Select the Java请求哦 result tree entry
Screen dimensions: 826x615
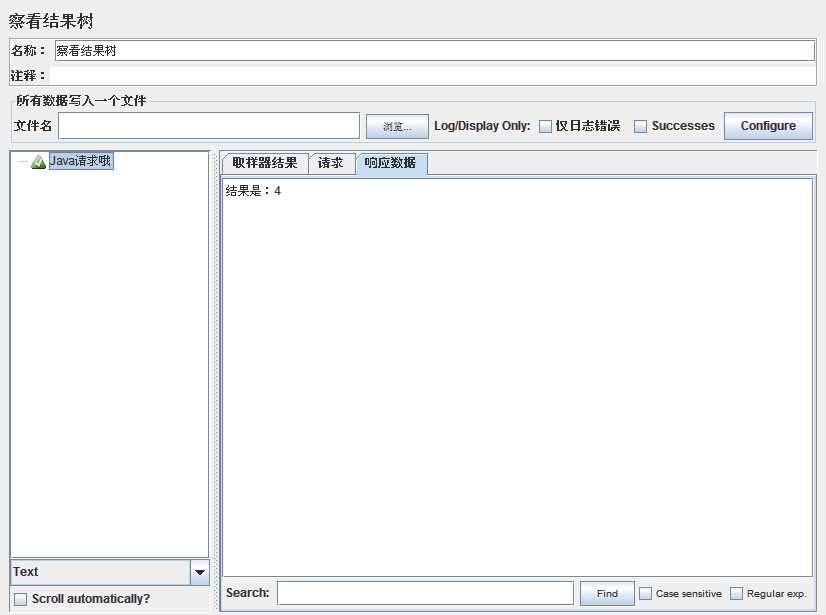tap(81, 161)
